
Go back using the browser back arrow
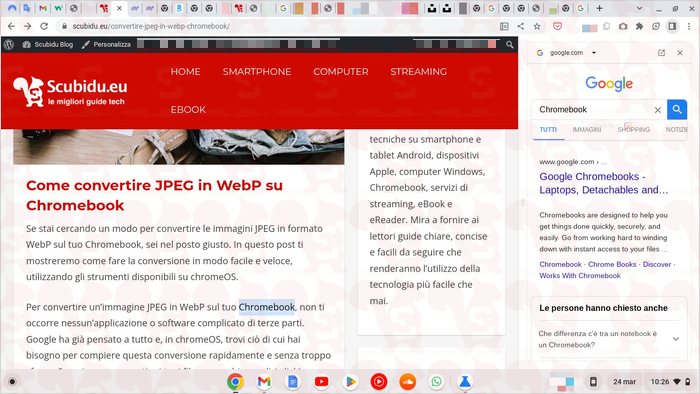point(11,26)
